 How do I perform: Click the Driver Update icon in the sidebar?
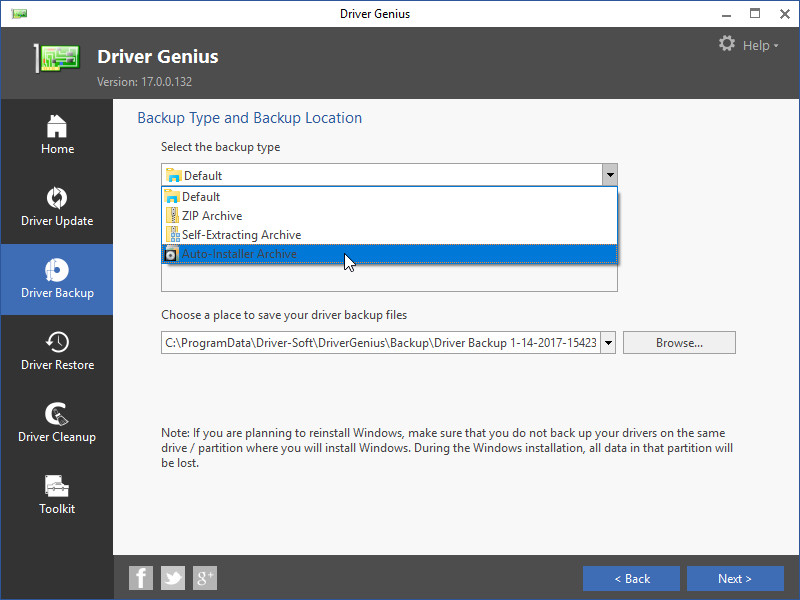[x=57, y=198]
